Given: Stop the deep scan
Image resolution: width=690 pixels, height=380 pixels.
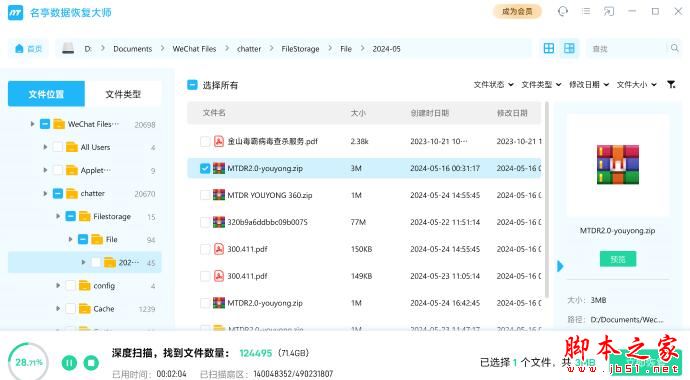Looking at the screenshot, I should tap(91, 363).
